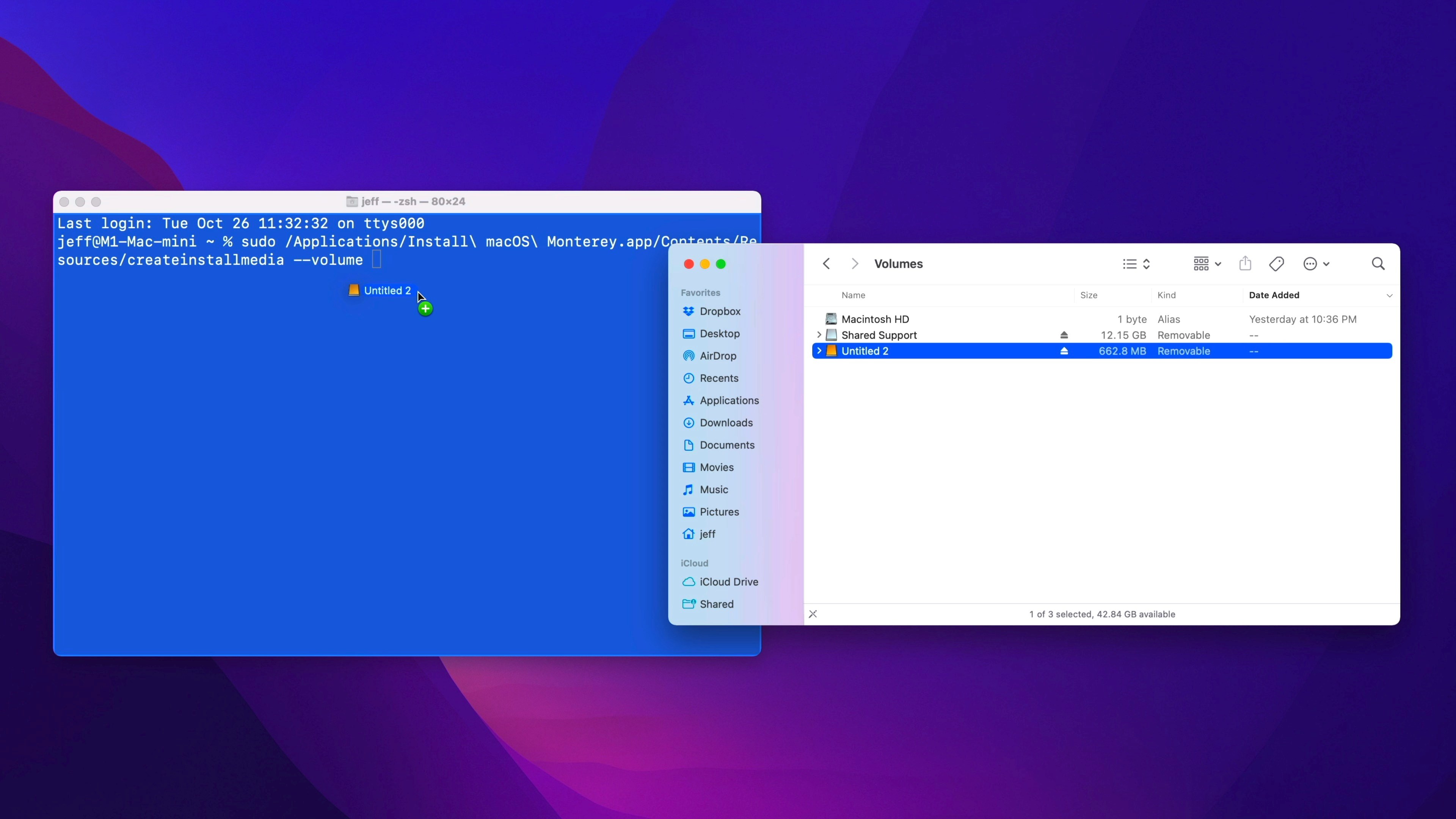The image size is (1456, 819).
Task: Close the Finder window red button
Action: click(689, 264)
